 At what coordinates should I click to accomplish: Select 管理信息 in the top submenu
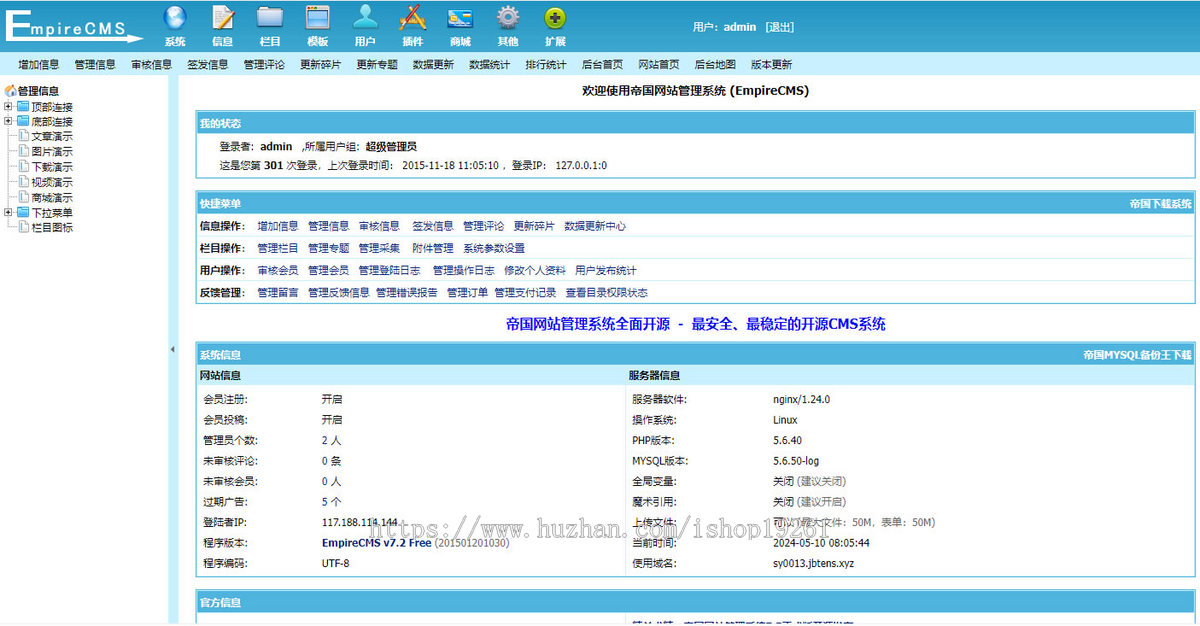95,65
